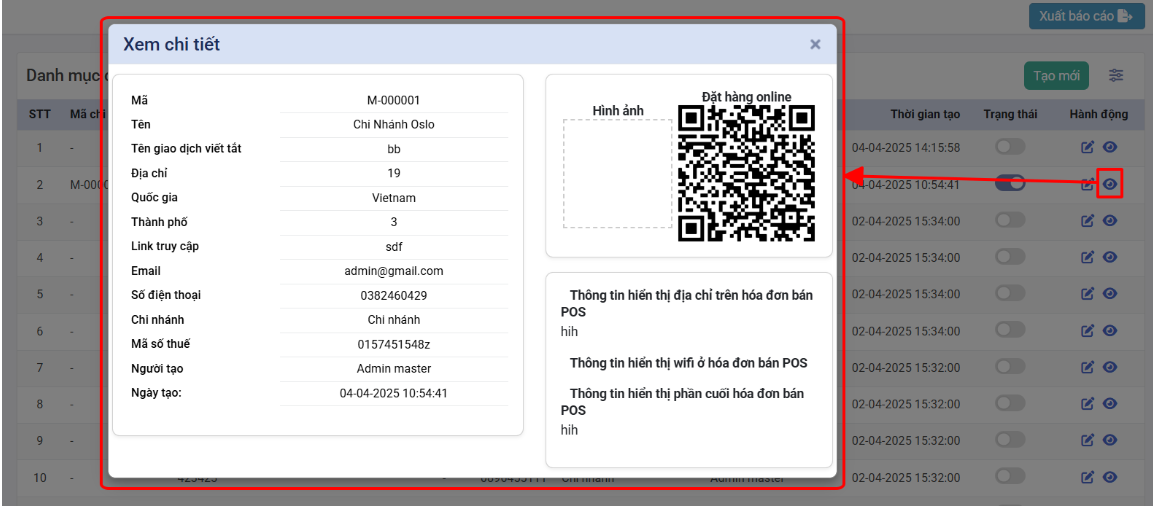The height and width of the screenshot is (508, 1153).
Task: Click the Đặt hàng online QR code
Action: coord(746,173)
